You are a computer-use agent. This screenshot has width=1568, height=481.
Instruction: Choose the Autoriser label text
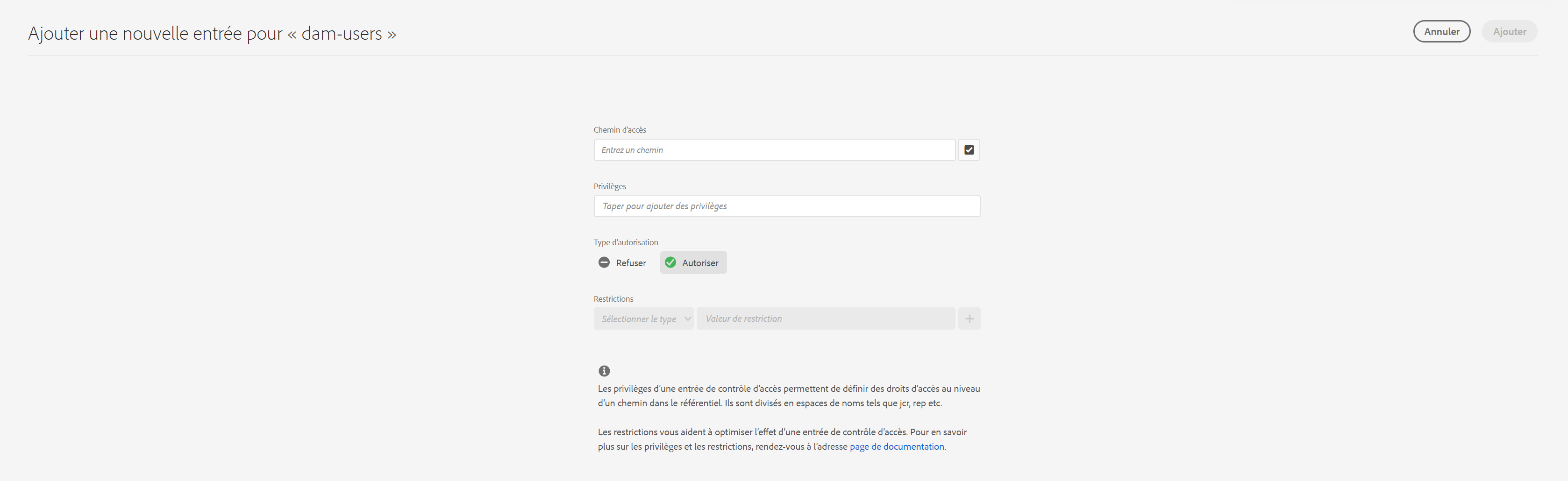pyautogui.click(x=700, y=263)
